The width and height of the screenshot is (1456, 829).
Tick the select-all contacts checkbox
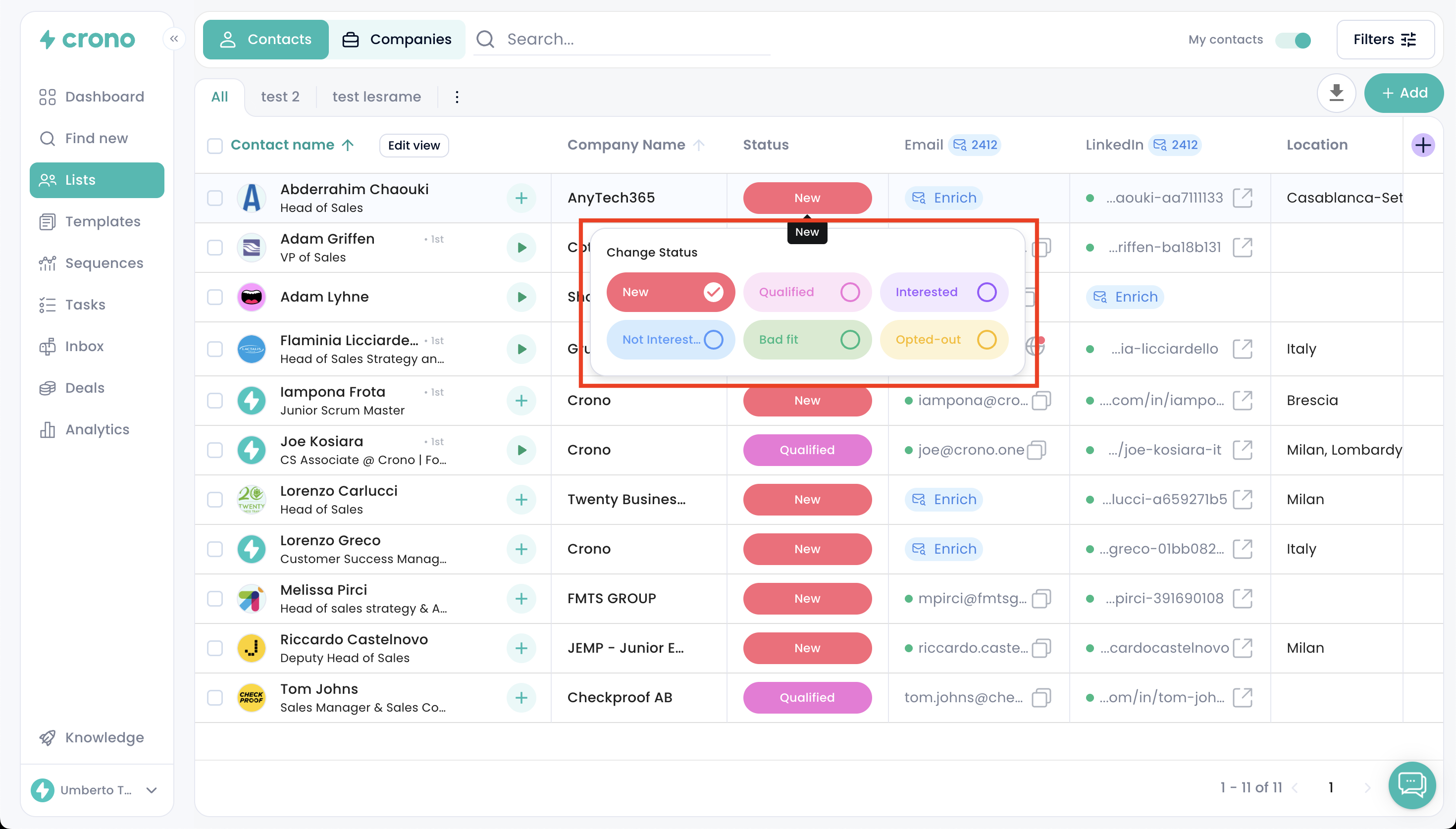[214, 146]
